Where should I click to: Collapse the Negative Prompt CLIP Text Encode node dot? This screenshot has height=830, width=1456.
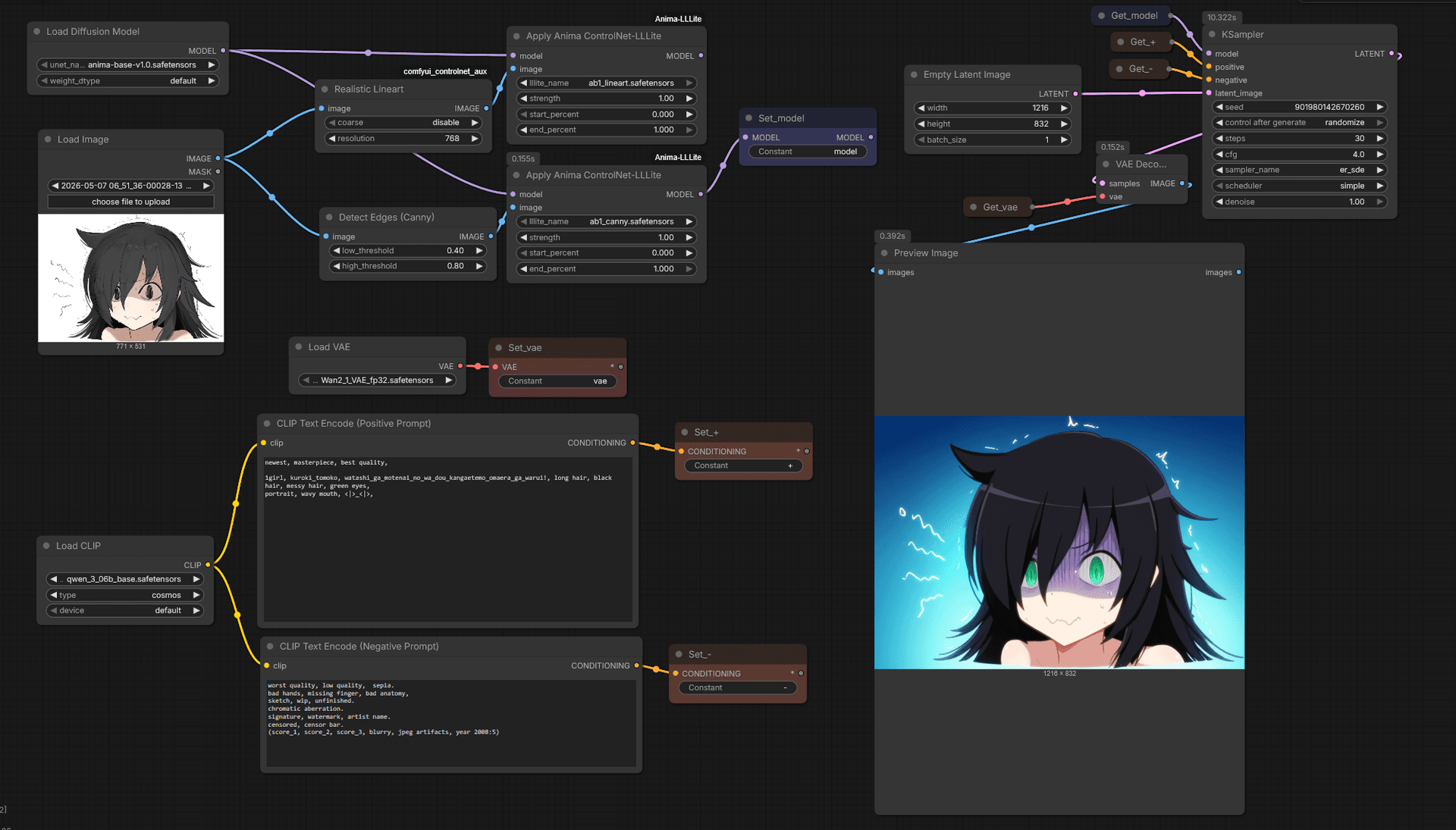tap(270, 647)
